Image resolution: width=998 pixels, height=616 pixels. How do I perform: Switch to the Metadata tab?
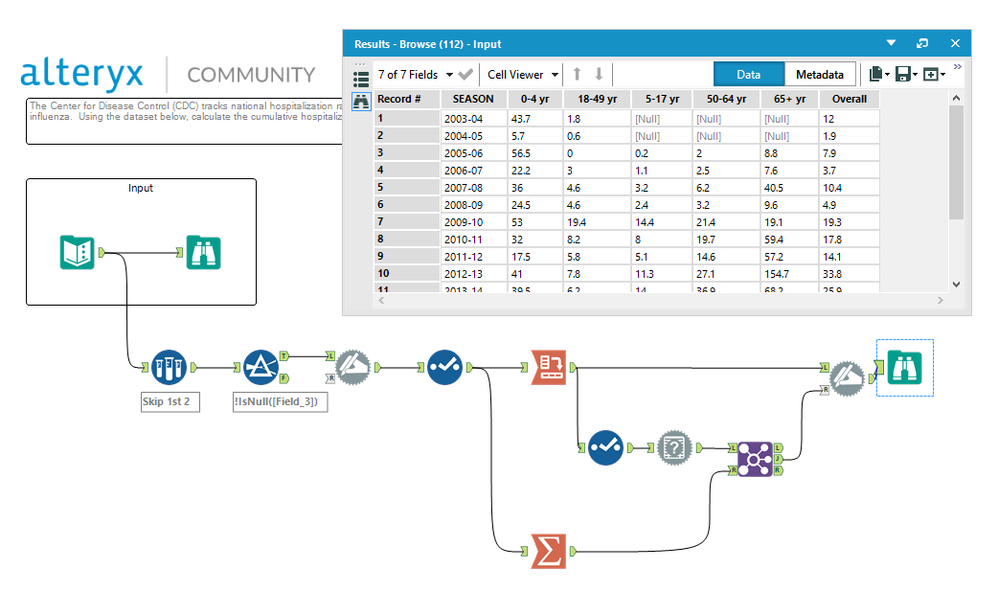(x=820, y=74)
